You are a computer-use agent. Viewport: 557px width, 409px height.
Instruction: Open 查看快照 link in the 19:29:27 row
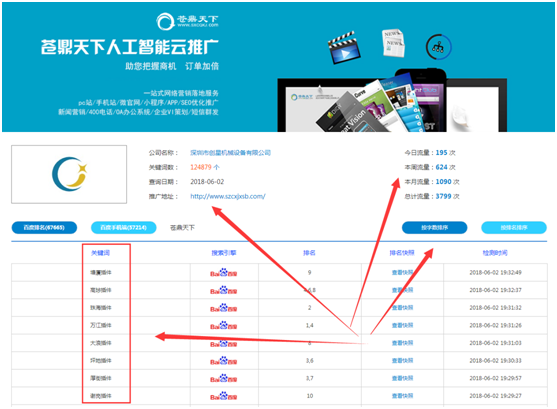pos(402,396)
